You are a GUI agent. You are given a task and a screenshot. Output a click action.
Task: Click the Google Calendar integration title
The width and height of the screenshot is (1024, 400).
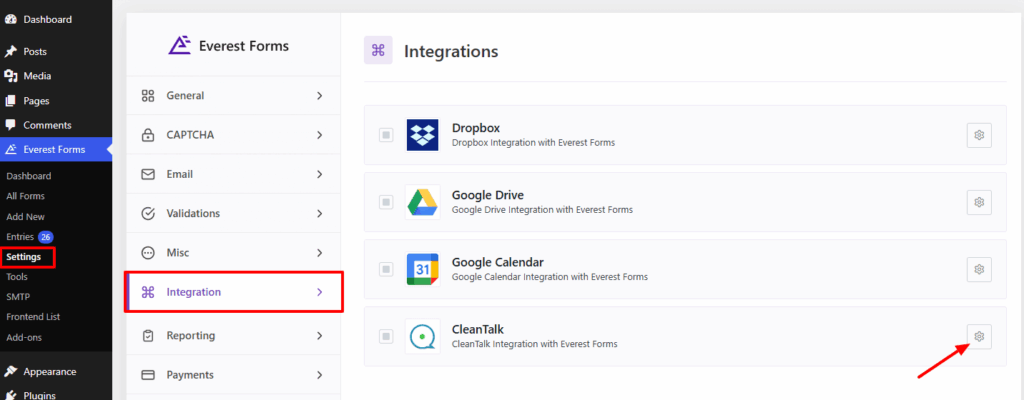tap(498, 262)
